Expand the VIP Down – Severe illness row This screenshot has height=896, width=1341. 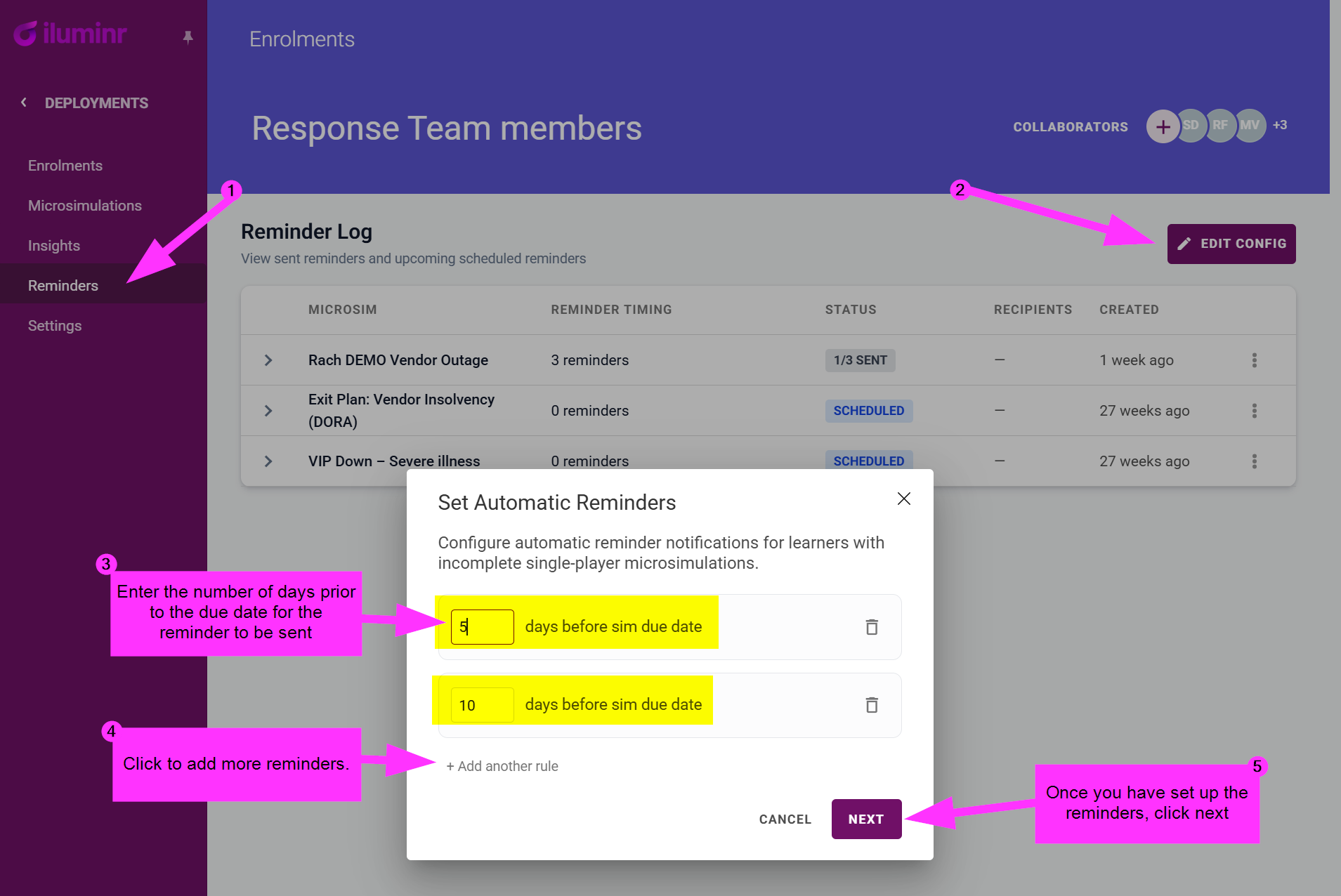tap(268, 461)
